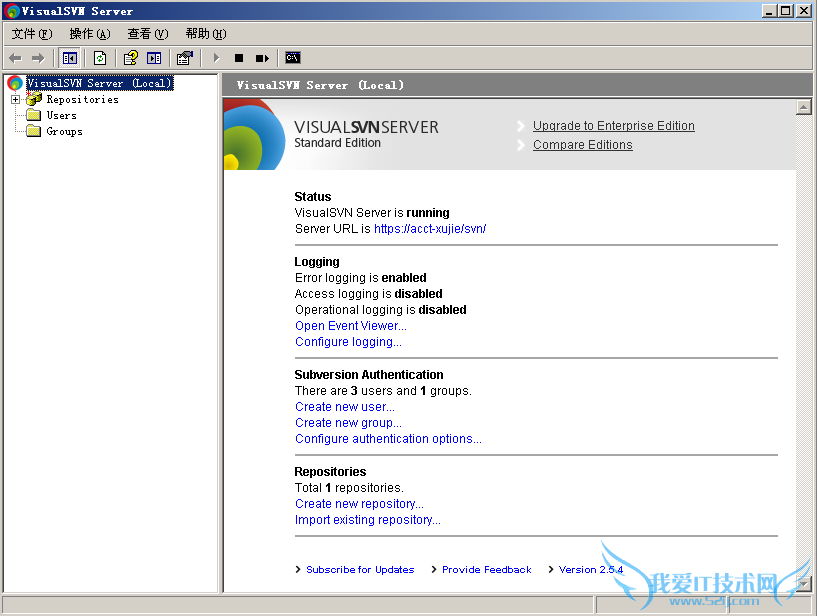817x616 pixels.
Task: Open the Help toolbar icon
Action: (x=131, y=58)
